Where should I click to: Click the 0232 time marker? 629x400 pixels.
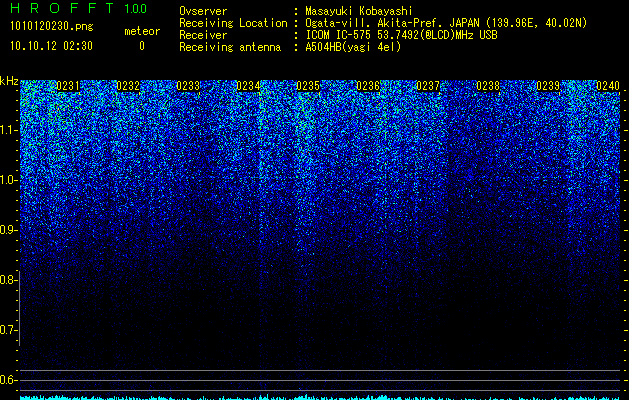pyautogui.click(x=128, y=86)
